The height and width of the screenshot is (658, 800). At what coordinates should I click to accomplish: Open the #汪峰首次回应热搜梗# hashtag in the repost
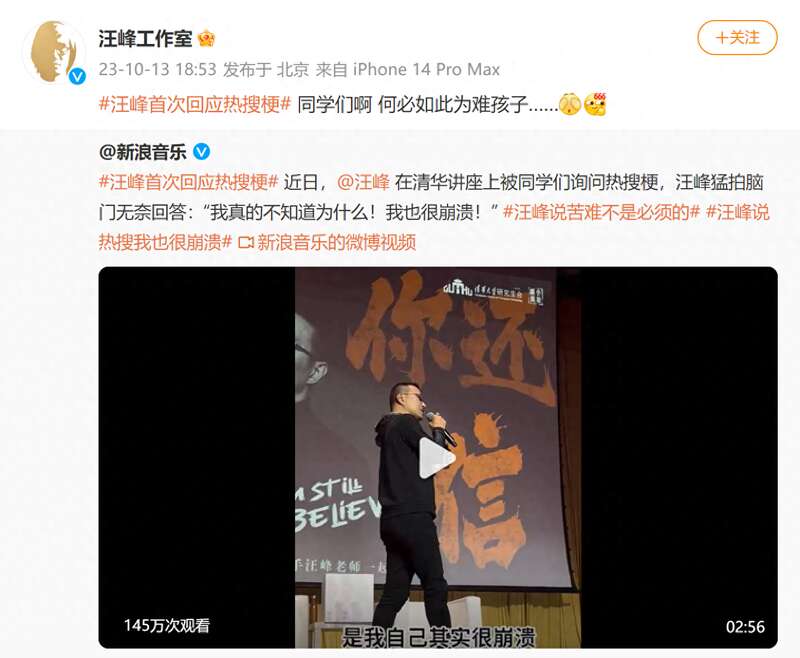pyautogui.click(x=188, y=182)
